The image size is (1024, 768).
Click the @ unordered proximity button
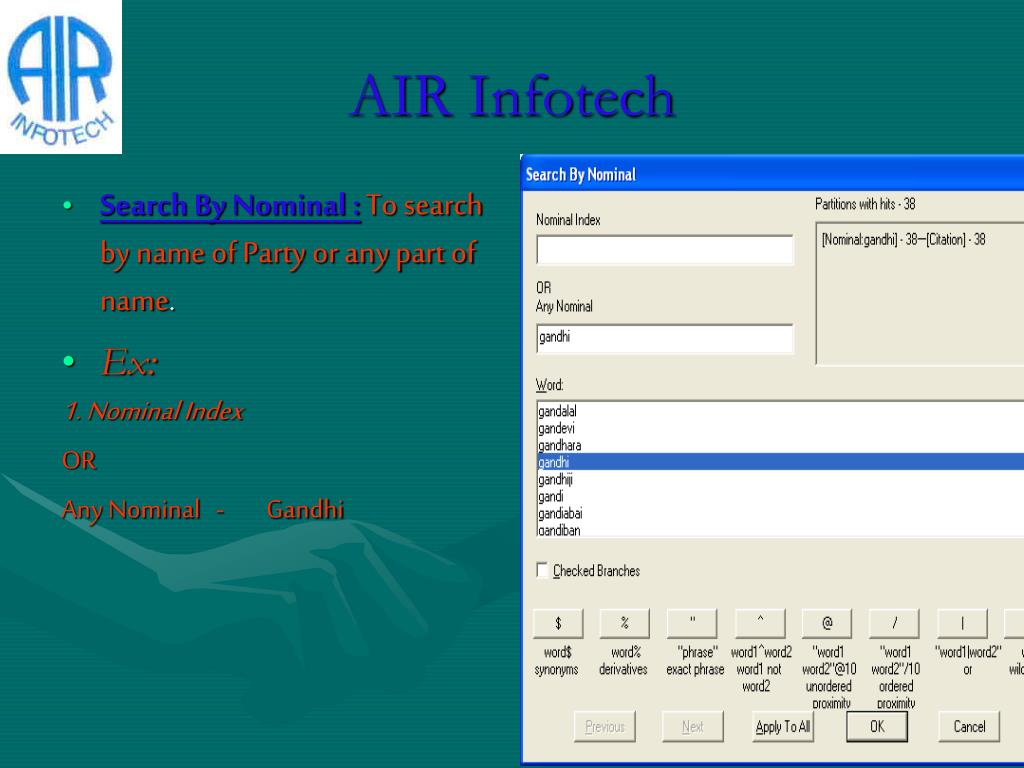click(827, 623)
